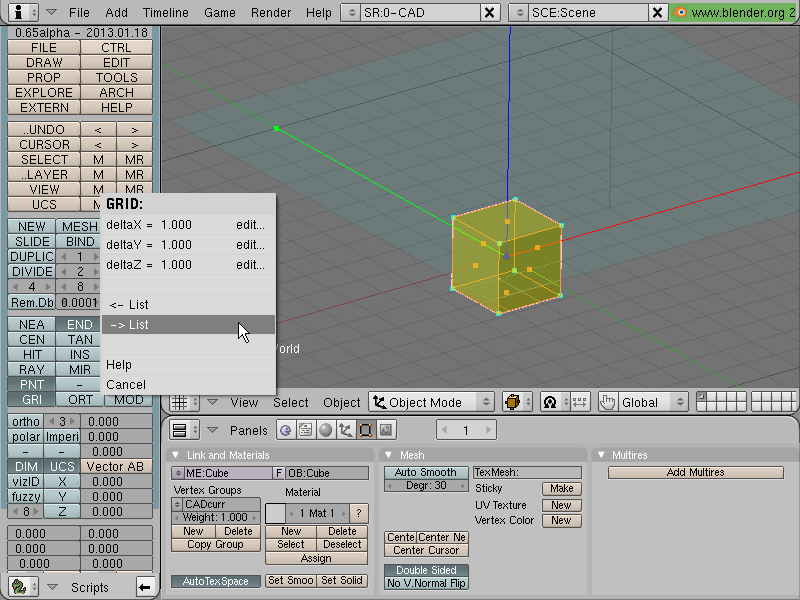The height and width of the screenshot is (600, 800).
Task: Open the Object Mode dropdown
Action: tap(431, 403)
